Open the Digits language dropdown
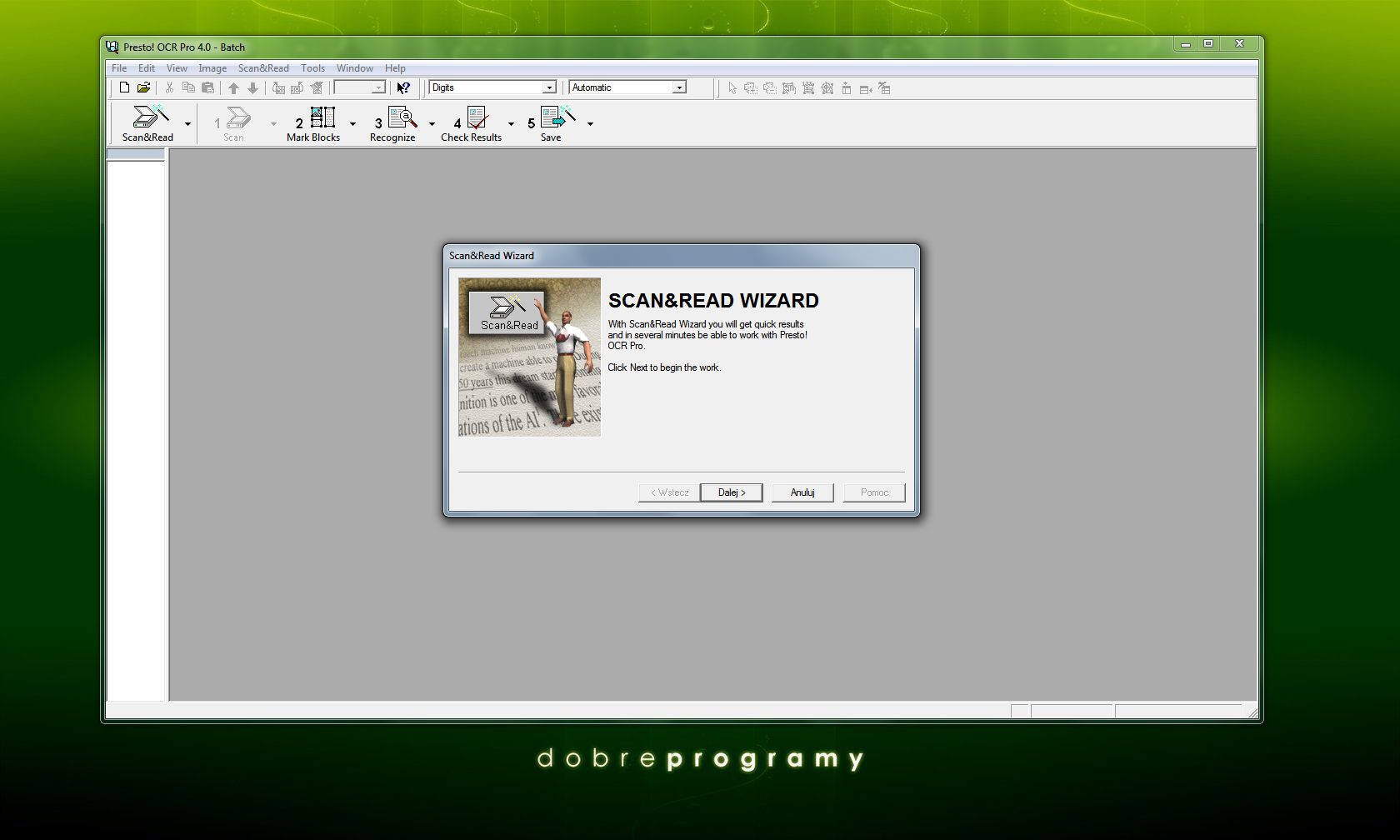The height and width of the screenshot is (840, 1400). pos(549,87)
